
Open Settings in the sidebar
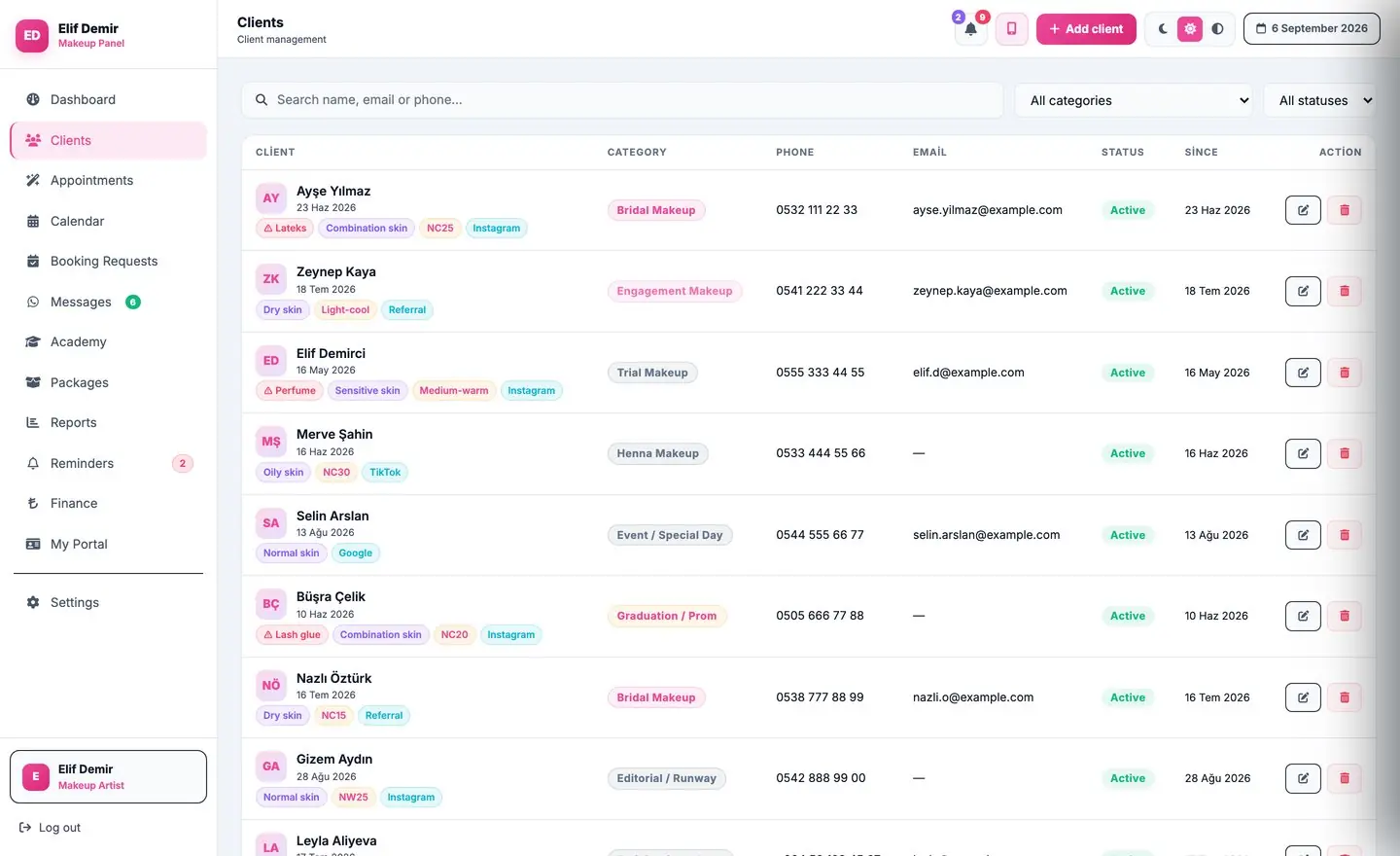point(108,602)
